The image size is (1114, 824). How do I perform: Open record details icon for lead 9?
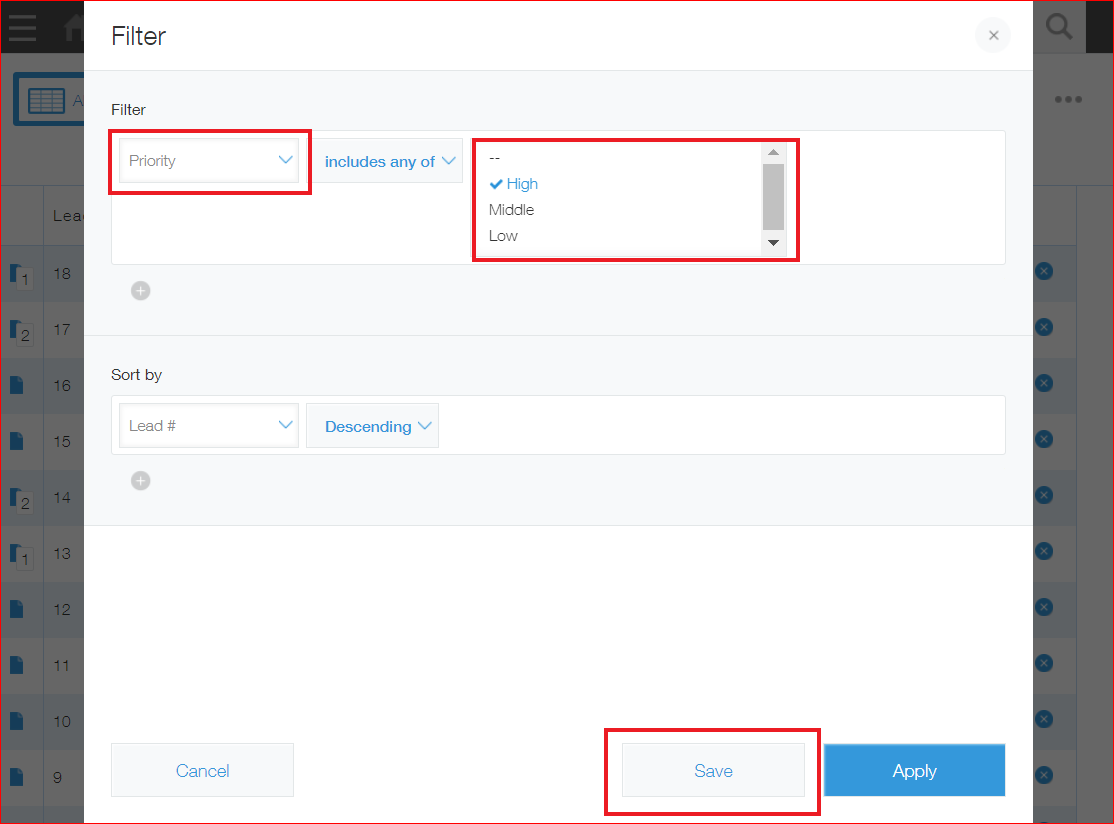pos(17,777)
